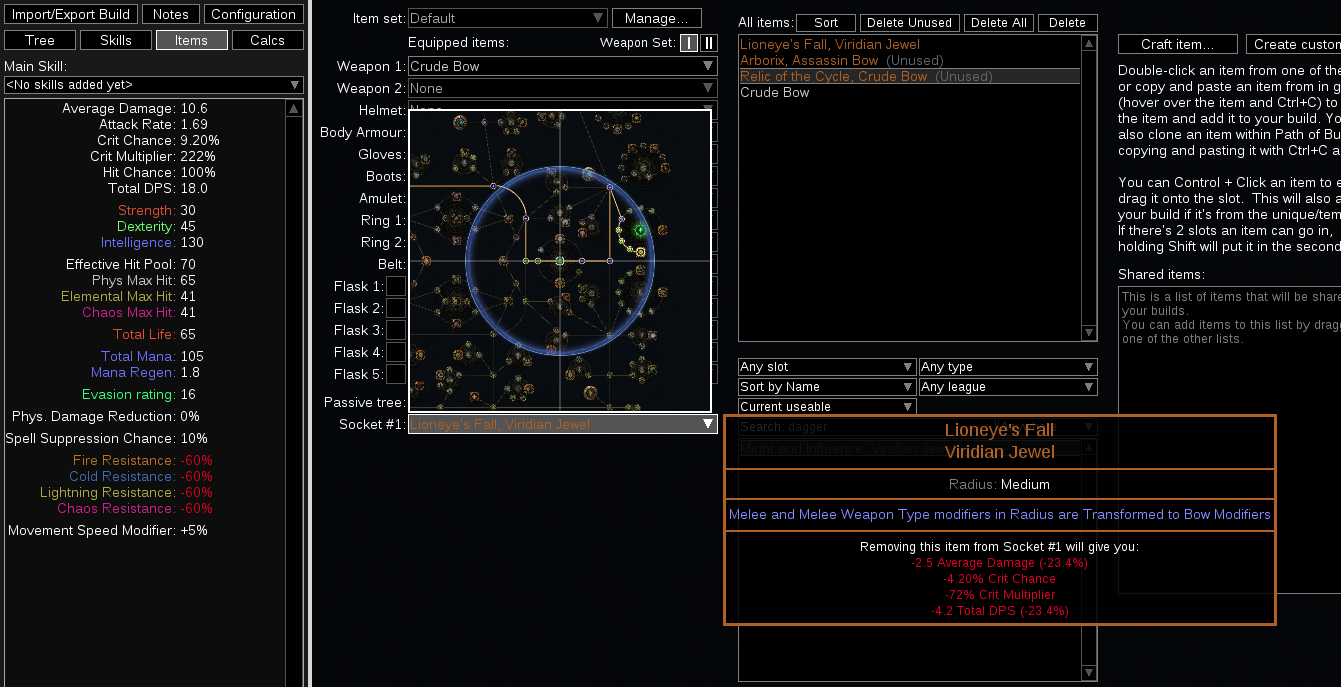Screen dimensions: 1341x687
Task: Click the Total Mana: 105 stat
Action: pos(152,356)
